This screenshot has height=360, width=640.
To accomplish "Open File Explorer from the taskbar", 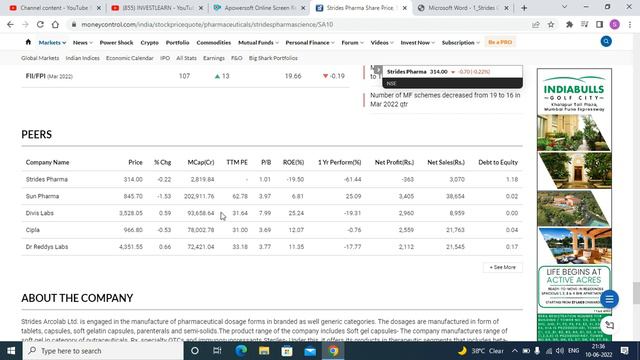I will tap(264, 351).
